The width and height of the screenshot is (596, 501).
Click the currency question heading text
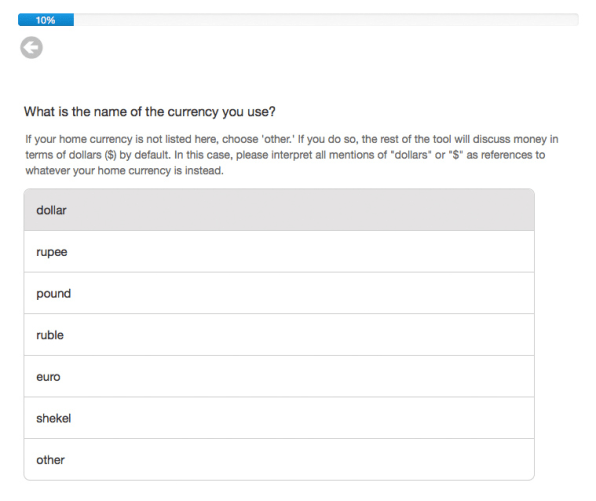pos(150,112)
